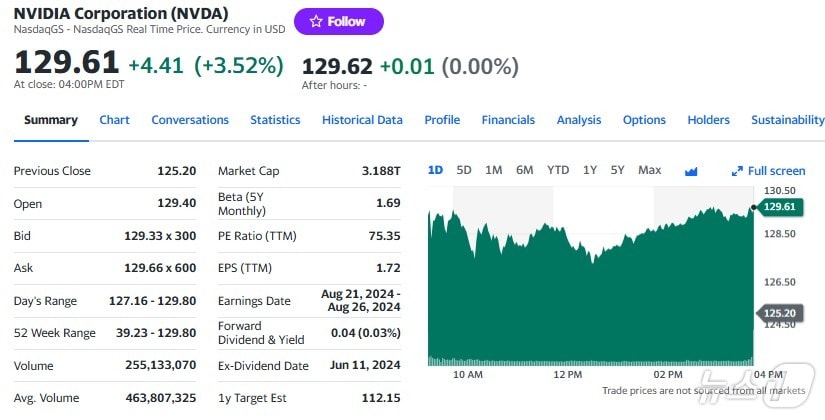825x420 pixels.
Task: Open the Options tab
Action: tap(644, 120)
